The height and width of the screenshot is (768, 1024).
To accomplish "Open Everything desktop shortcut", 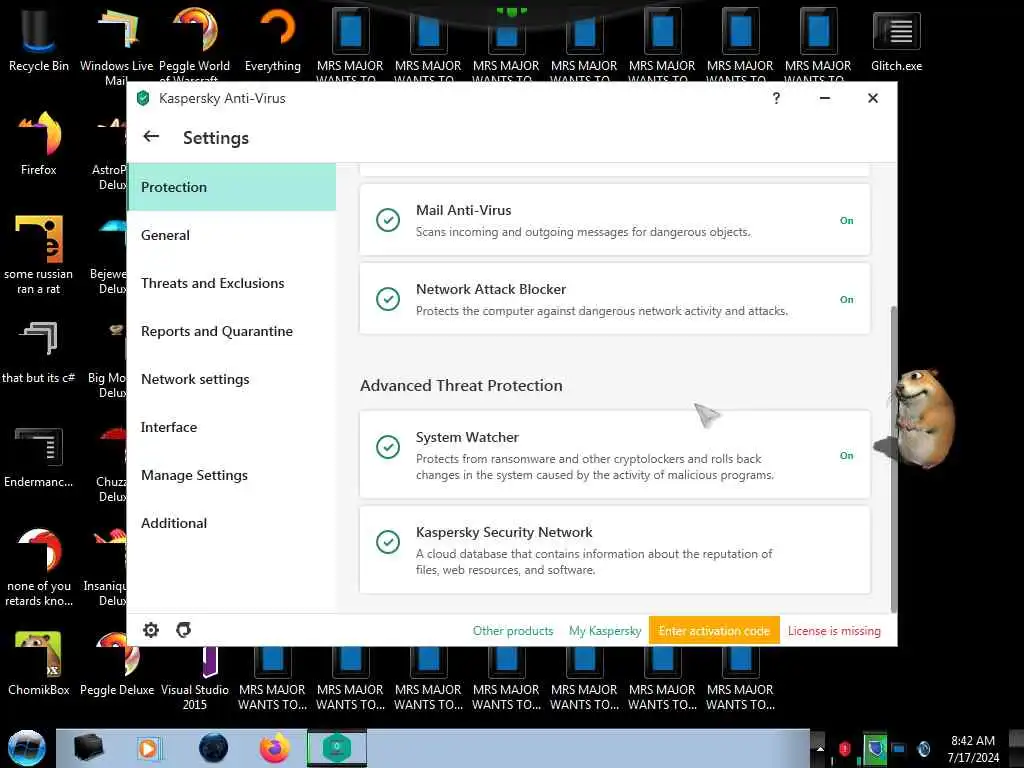I will coord(273,39).
